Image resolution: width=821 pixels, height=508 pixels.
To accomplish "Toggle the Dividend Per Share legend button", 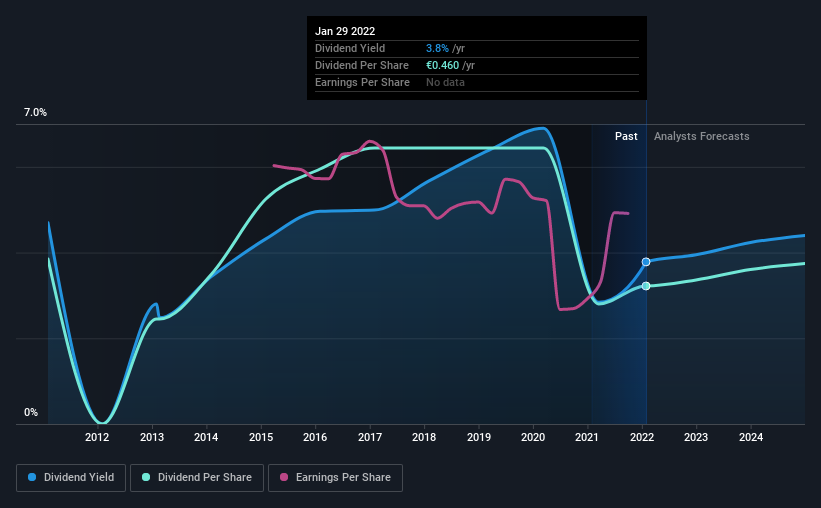I will pyautogui.click(x=197, y=478).
